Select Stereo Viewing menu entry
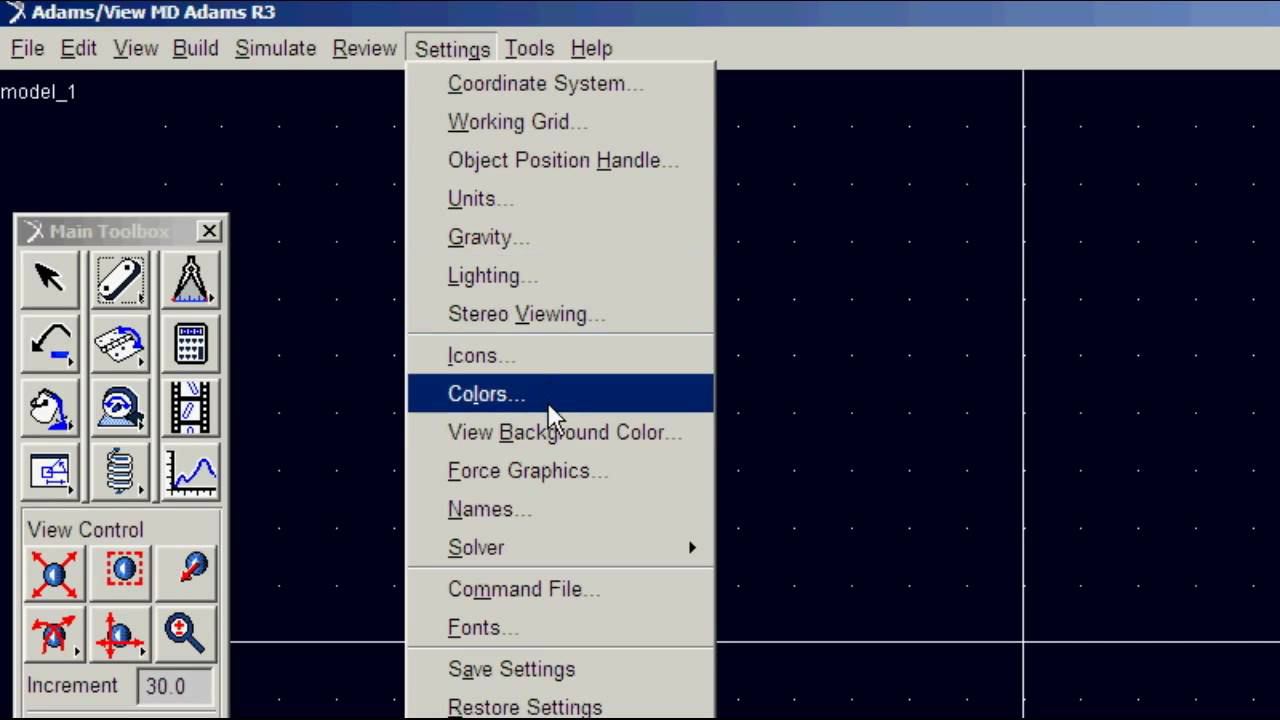This screenshot has width=1280, height=720. click(x=560, y=314)
